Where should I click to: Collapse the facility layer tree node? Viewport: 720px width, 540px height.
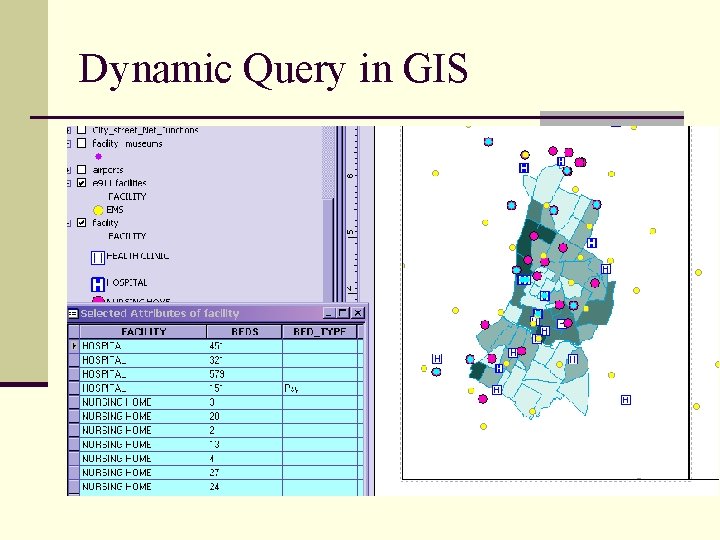68,223
